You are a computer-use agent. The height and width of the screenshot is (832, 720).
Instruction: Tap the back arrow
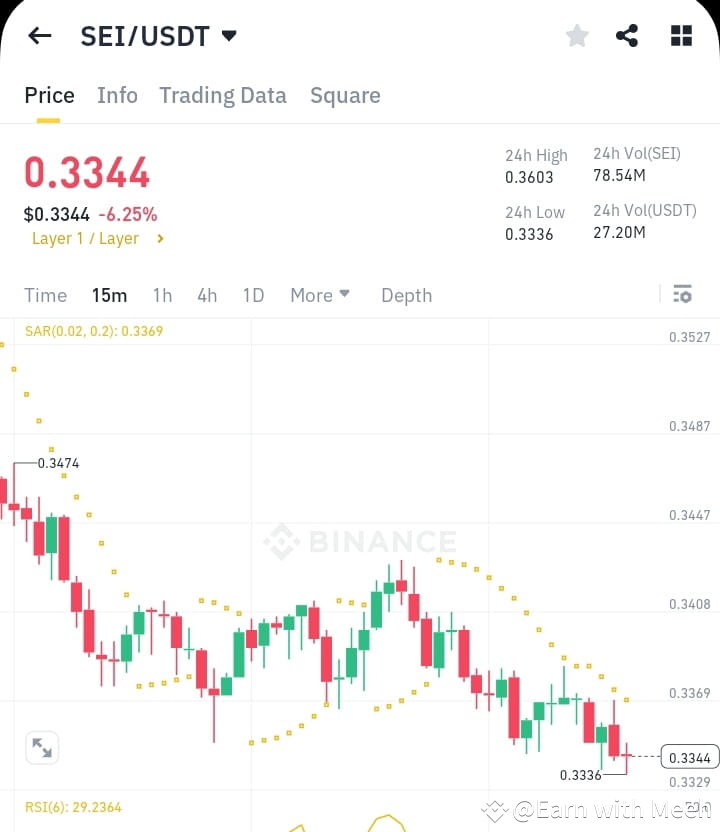(38, 35)
